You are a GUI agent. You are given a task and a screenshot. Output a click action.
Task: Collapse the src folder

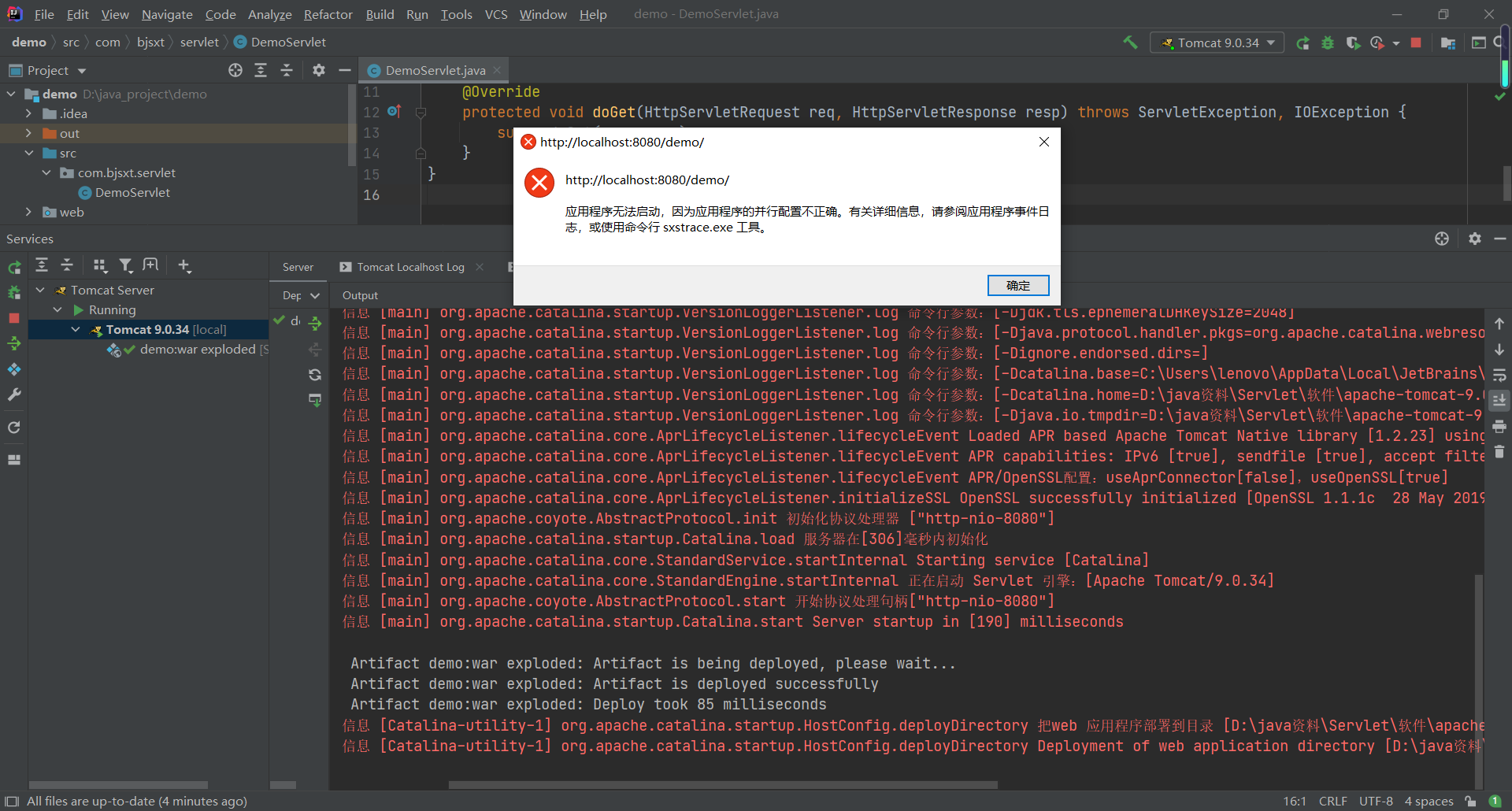[28, 153]
